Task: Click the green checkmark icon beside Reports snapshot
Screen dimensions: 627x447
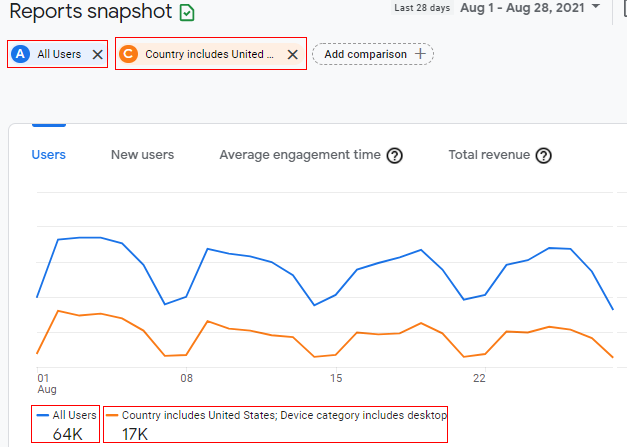Action: pyautogui.click(x=187, y=13)
